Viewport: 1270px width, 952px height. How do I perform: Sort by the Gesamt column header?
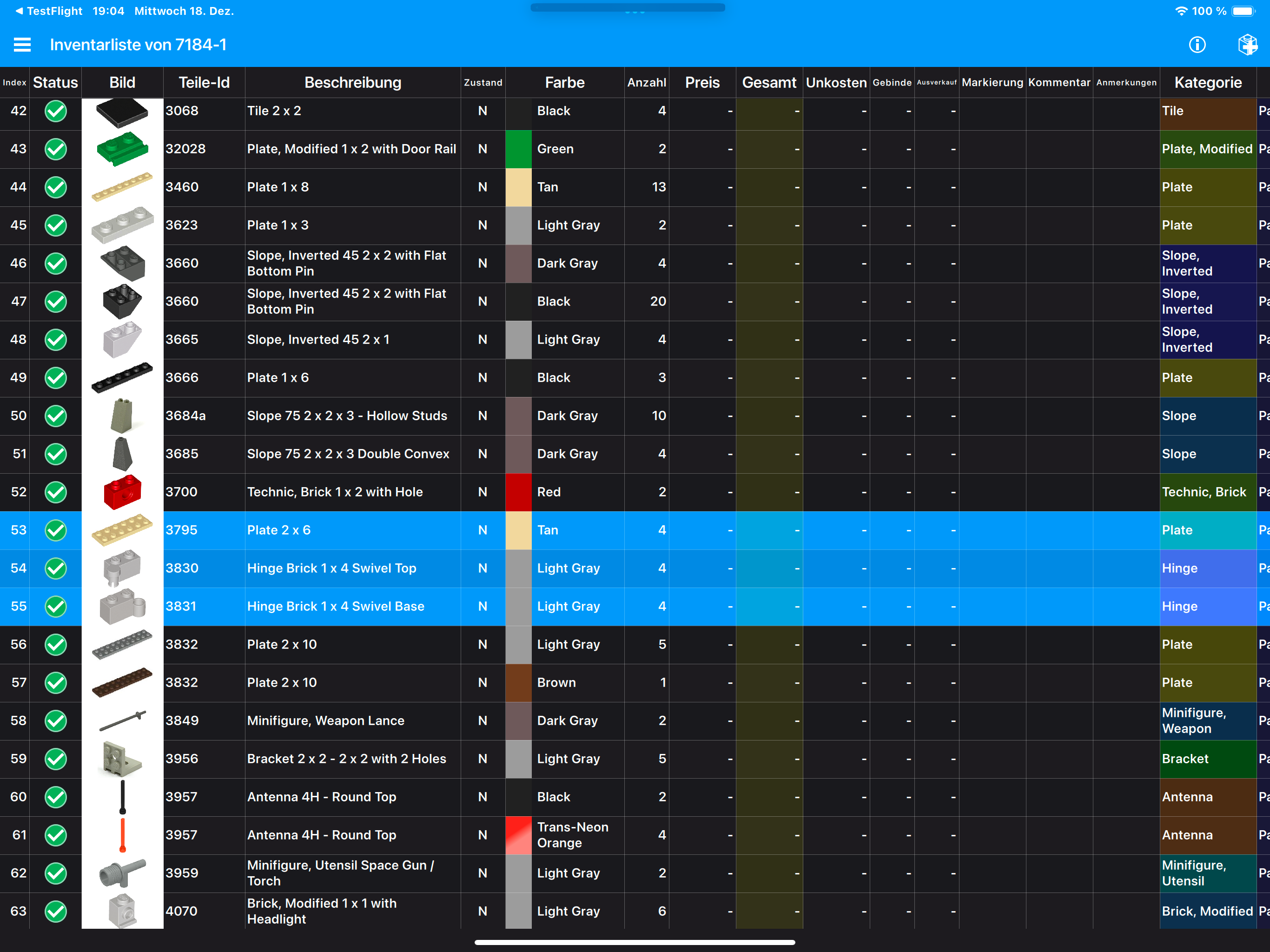point(769,82)
